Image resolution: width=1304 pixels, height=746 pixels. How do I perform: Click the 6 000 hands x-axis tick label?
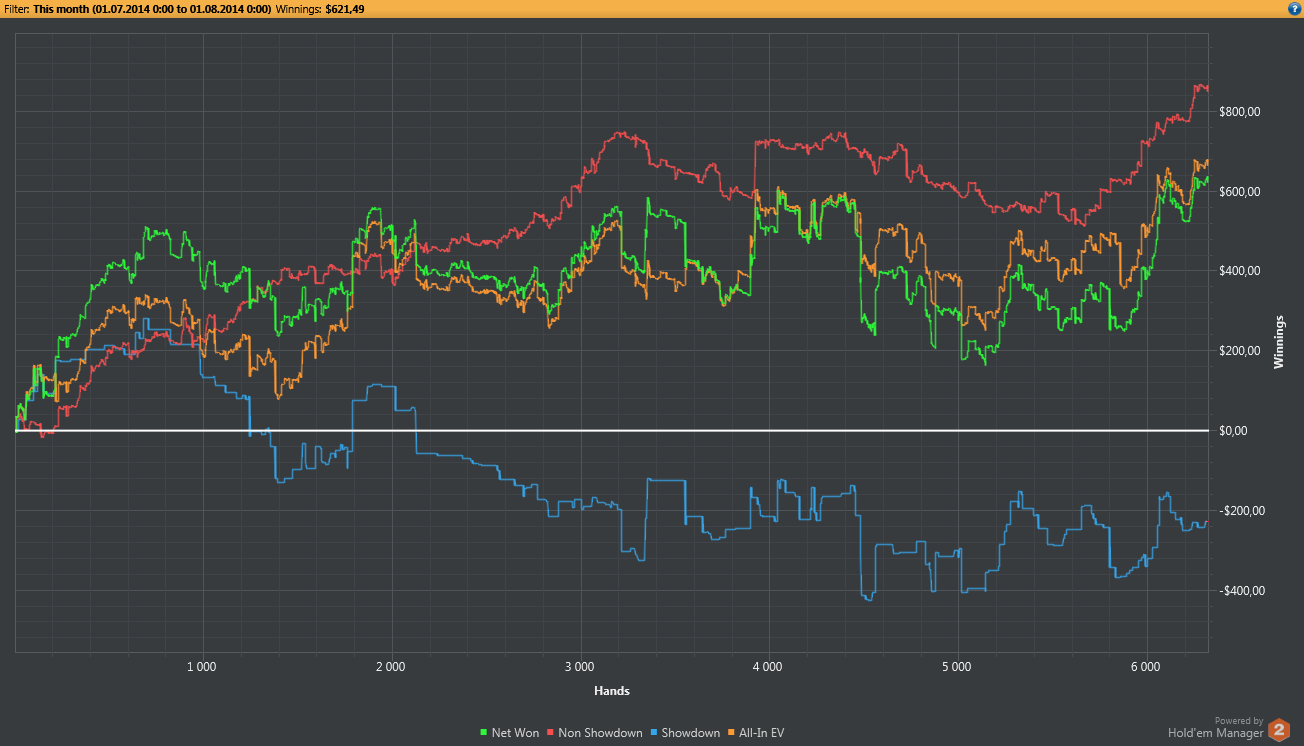(1145, 665)
